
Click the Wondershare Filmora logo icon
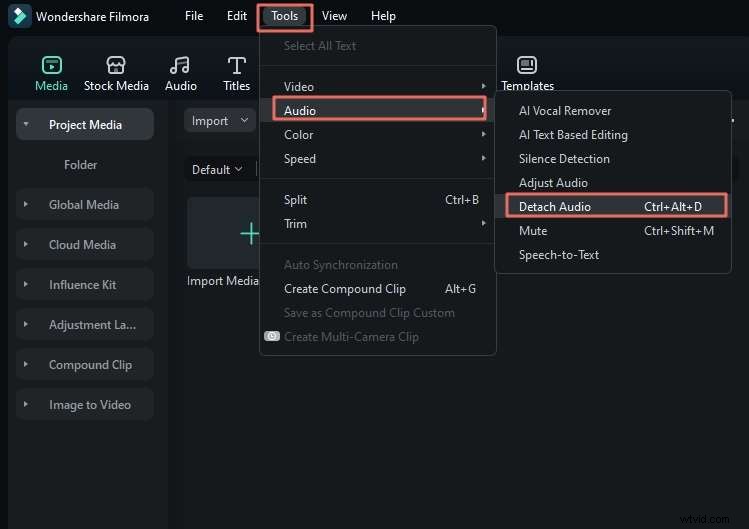coord(19,16)
